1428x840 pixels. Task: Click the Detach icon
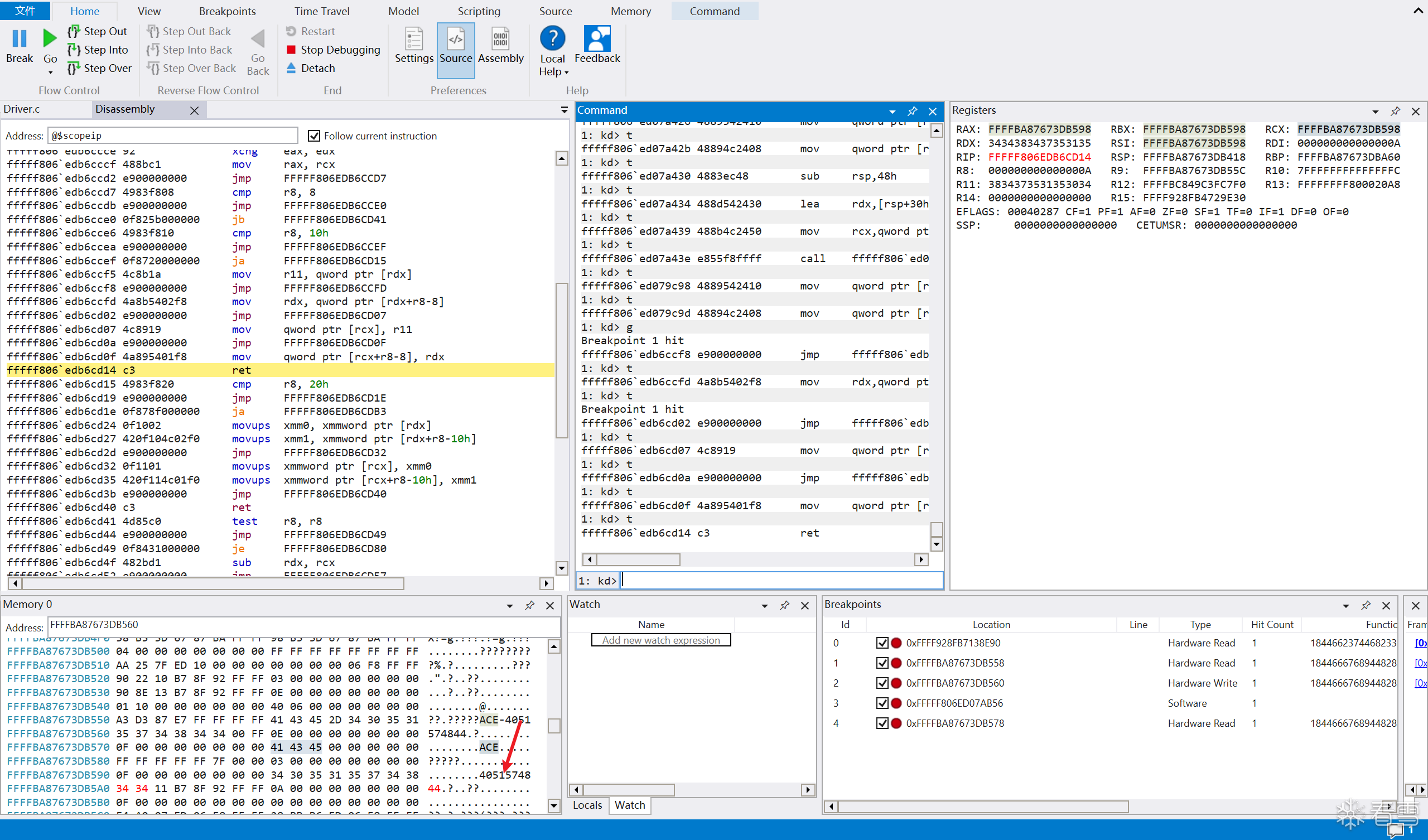pos(291,68)
